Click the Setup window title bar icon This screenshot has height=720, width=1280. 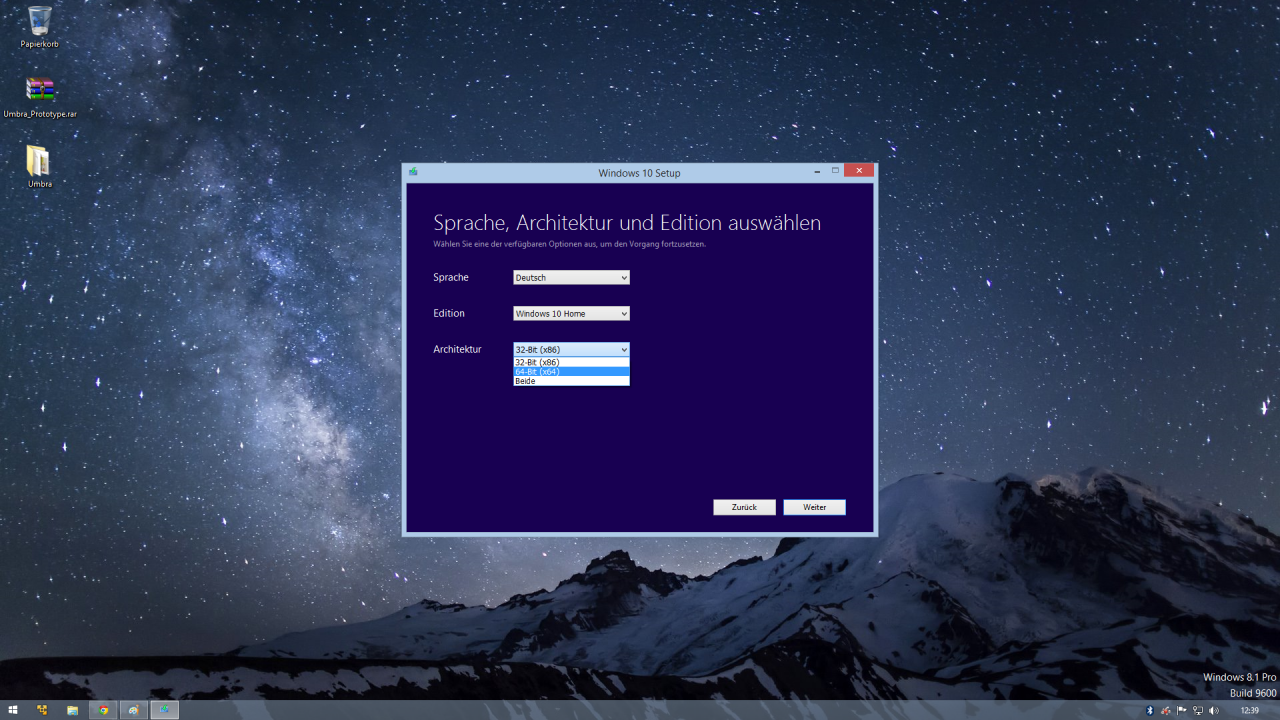[413, 172]
